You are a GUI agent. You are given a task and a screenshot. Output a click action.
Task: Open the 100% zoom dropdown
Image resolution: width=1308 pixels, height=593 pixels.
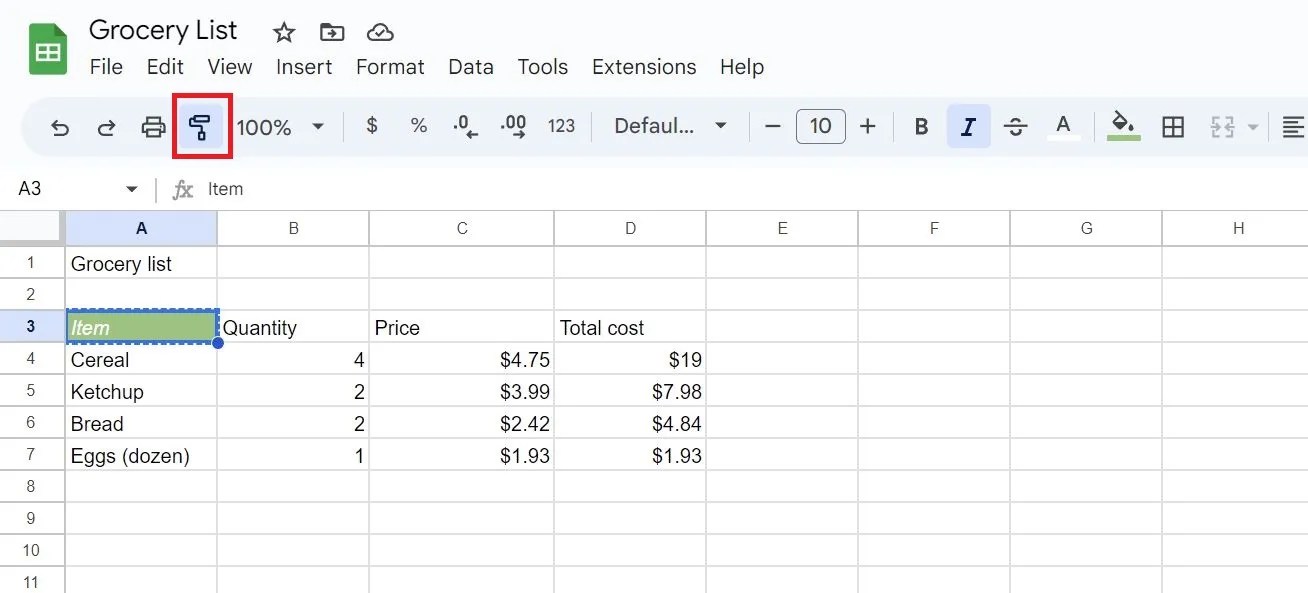281,127
